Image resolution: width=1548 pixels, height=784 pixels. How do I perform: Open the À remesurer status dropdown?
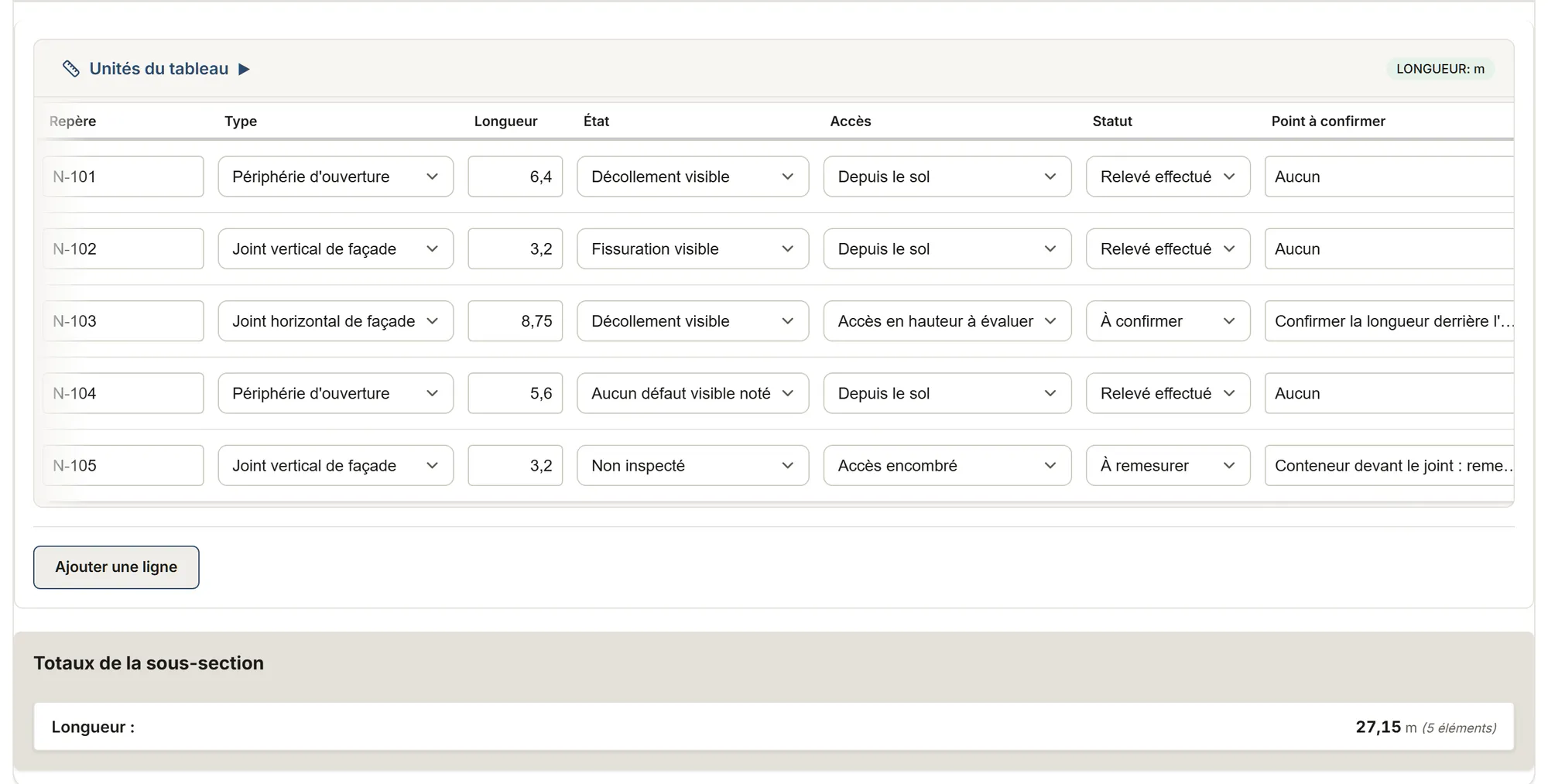point(1168,465)
